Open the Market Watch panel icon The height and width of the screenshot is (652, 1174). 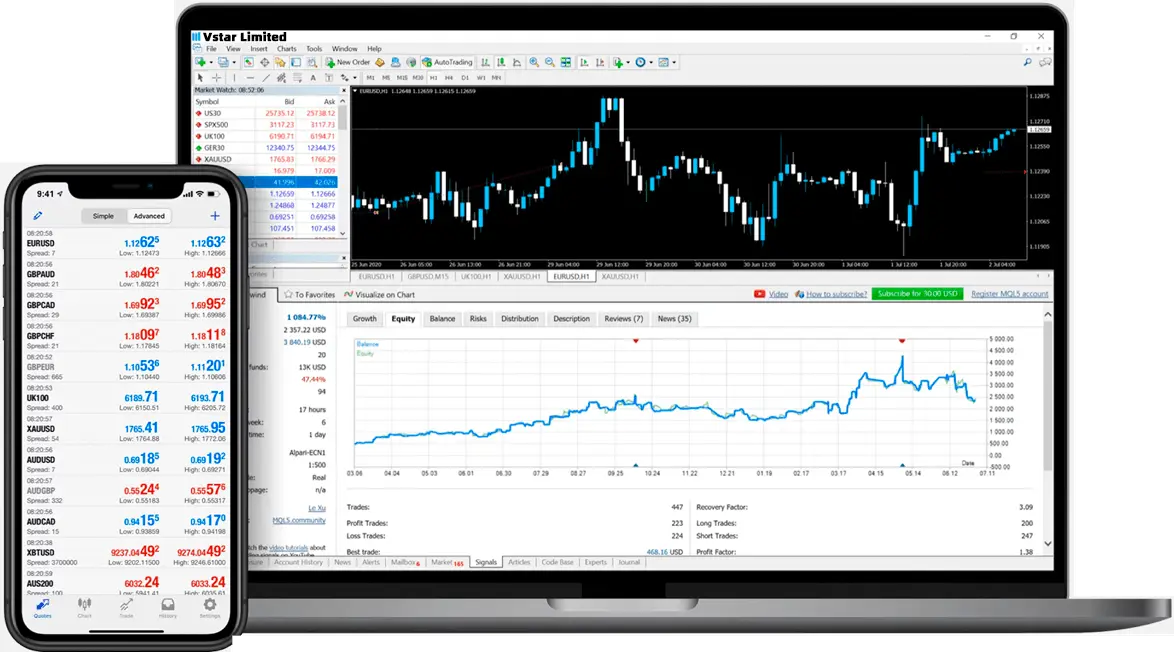[249, 62]
